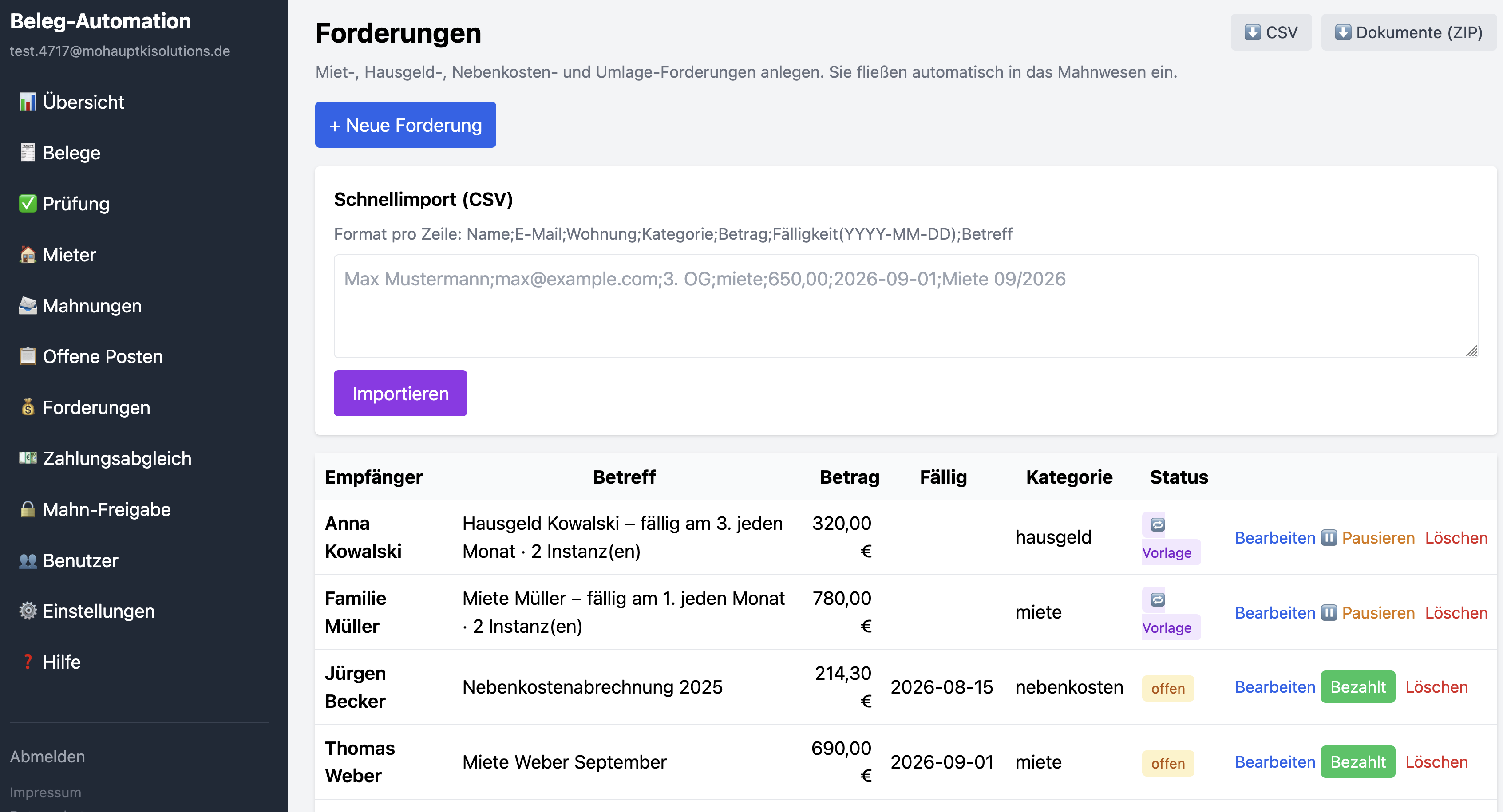Click the Benutzer people icon
Viewport: 1503px width, 812px height.
coord(28,560)
